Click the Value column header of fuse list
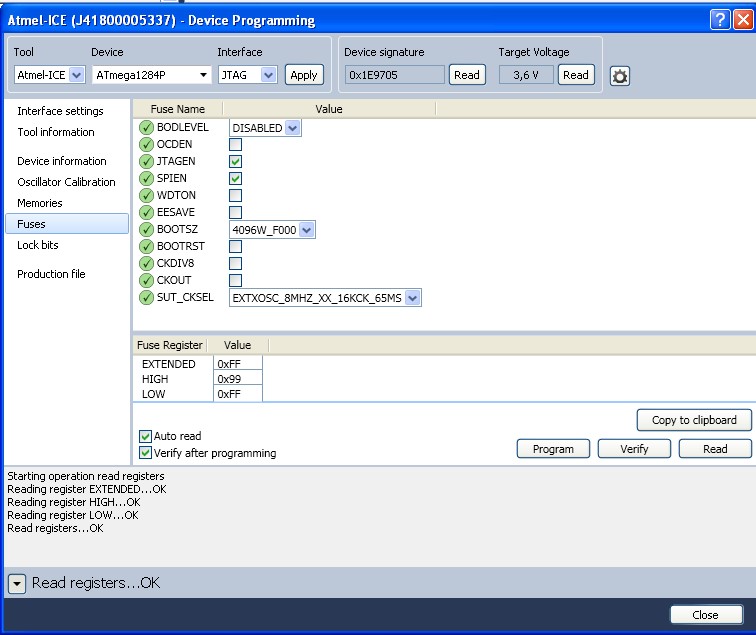The image size is (756, 635). (329, 109)
